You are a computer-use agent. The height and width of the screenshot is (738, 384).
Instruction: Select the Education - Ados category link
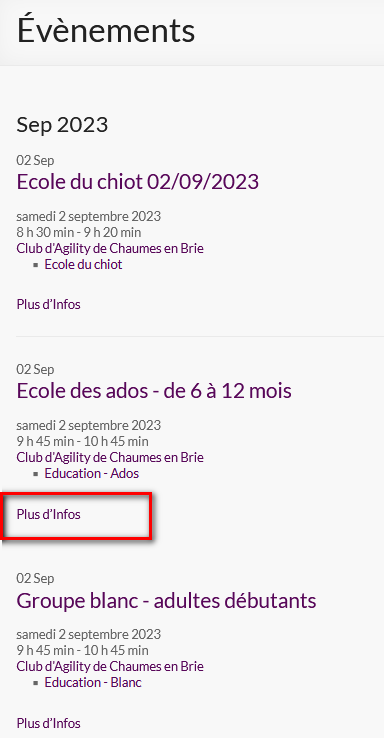point(92,473)
